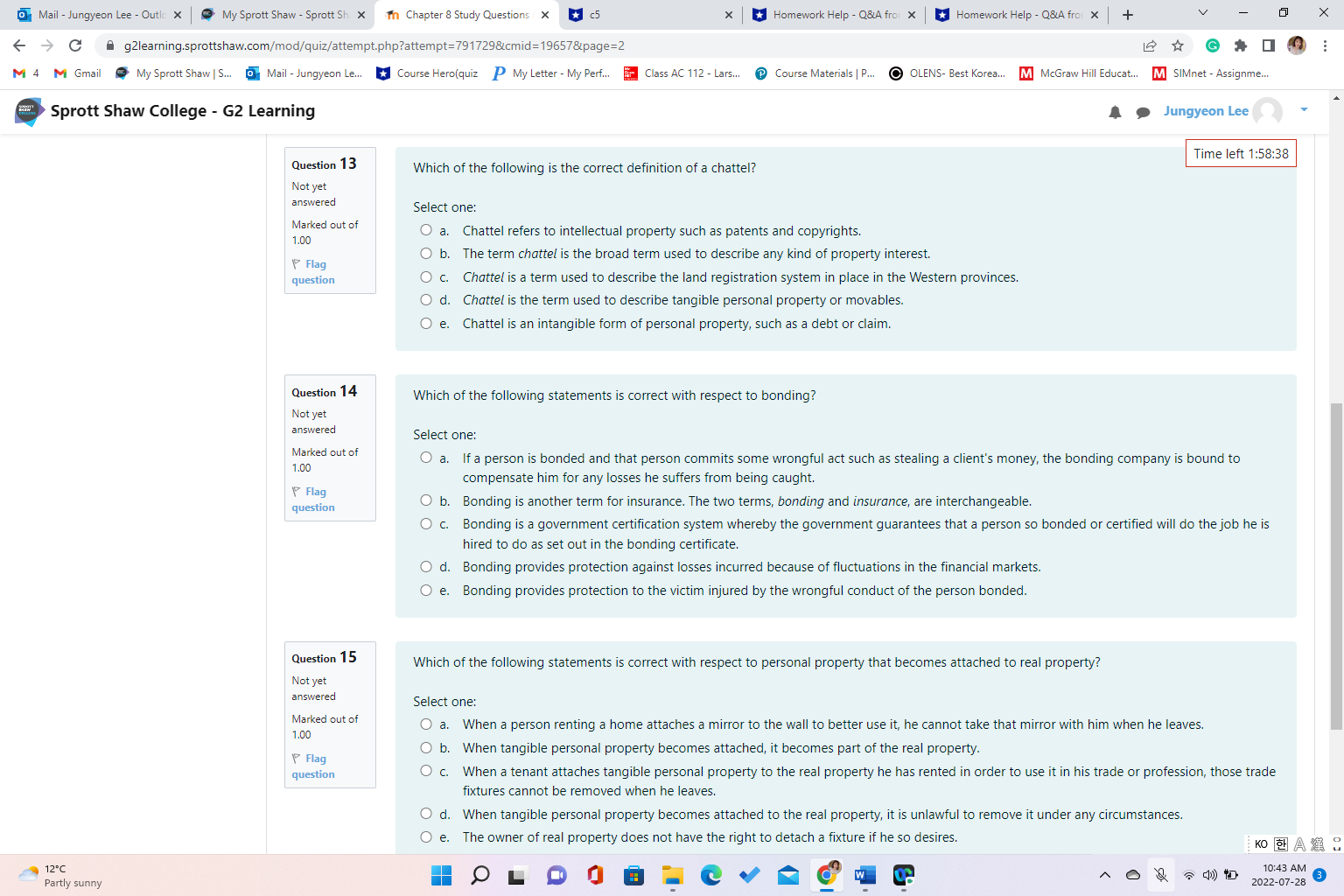Open Microsoft Word from the taskbar
The width and height of the screenshot is (1344, 896).
[x=865, y=875]
